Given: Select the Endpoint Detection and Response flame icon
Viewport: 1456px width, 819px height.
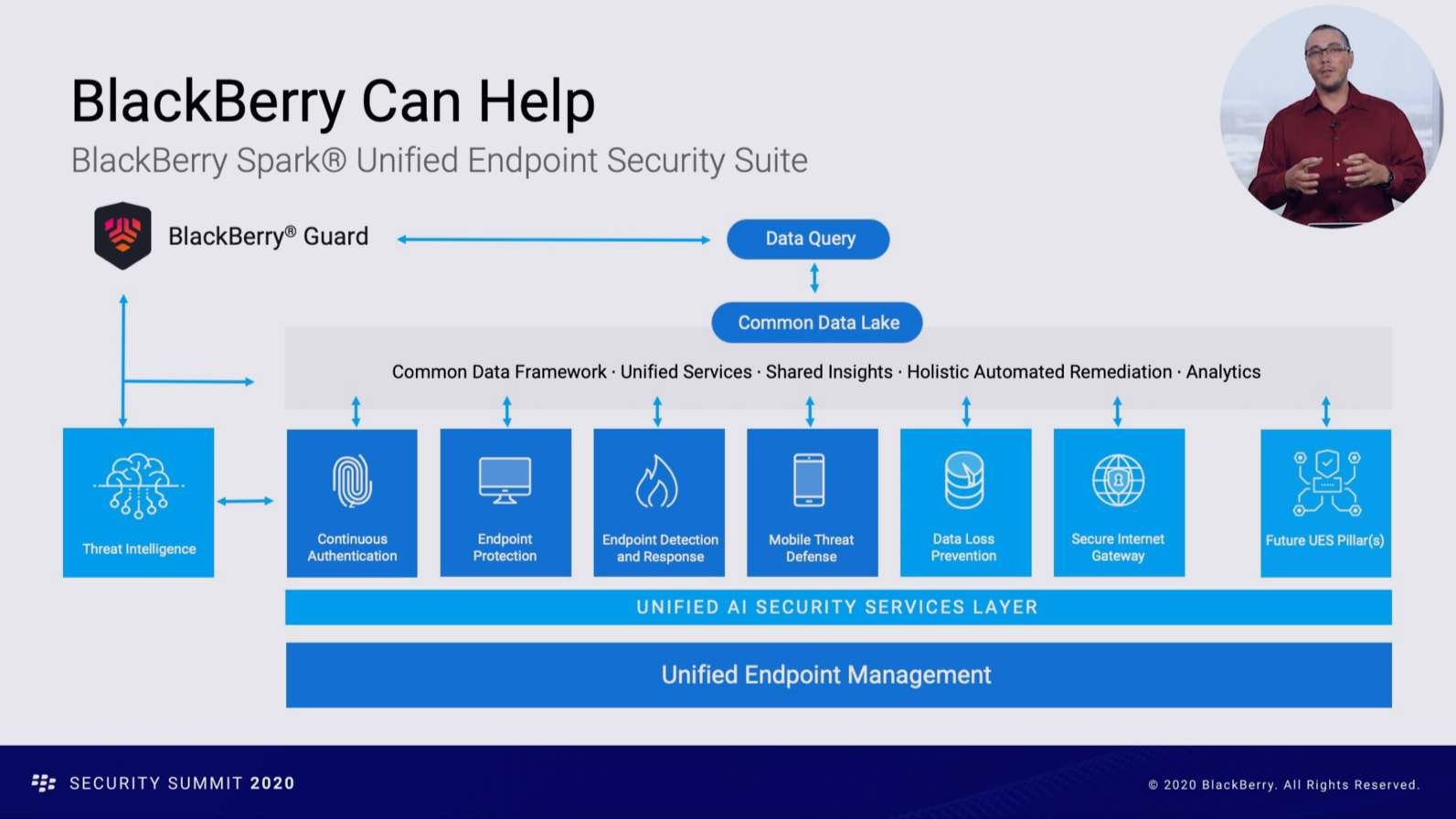Looking at the screenshot, I should [x=657, y=481].
